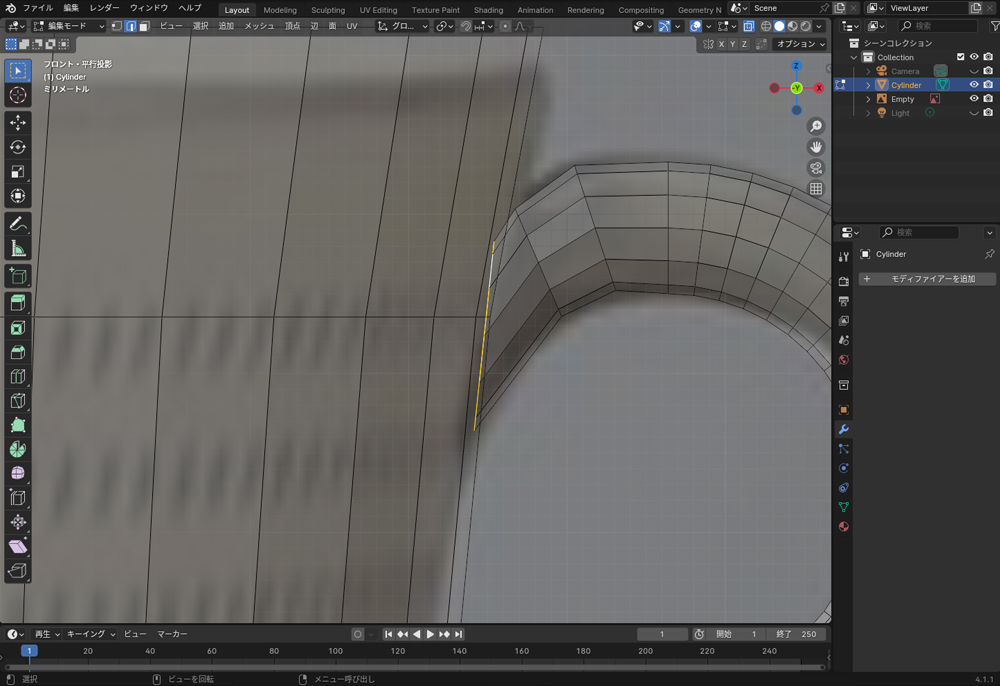Choose the Scale tool

pyautogui.click(x=18, y=171)
